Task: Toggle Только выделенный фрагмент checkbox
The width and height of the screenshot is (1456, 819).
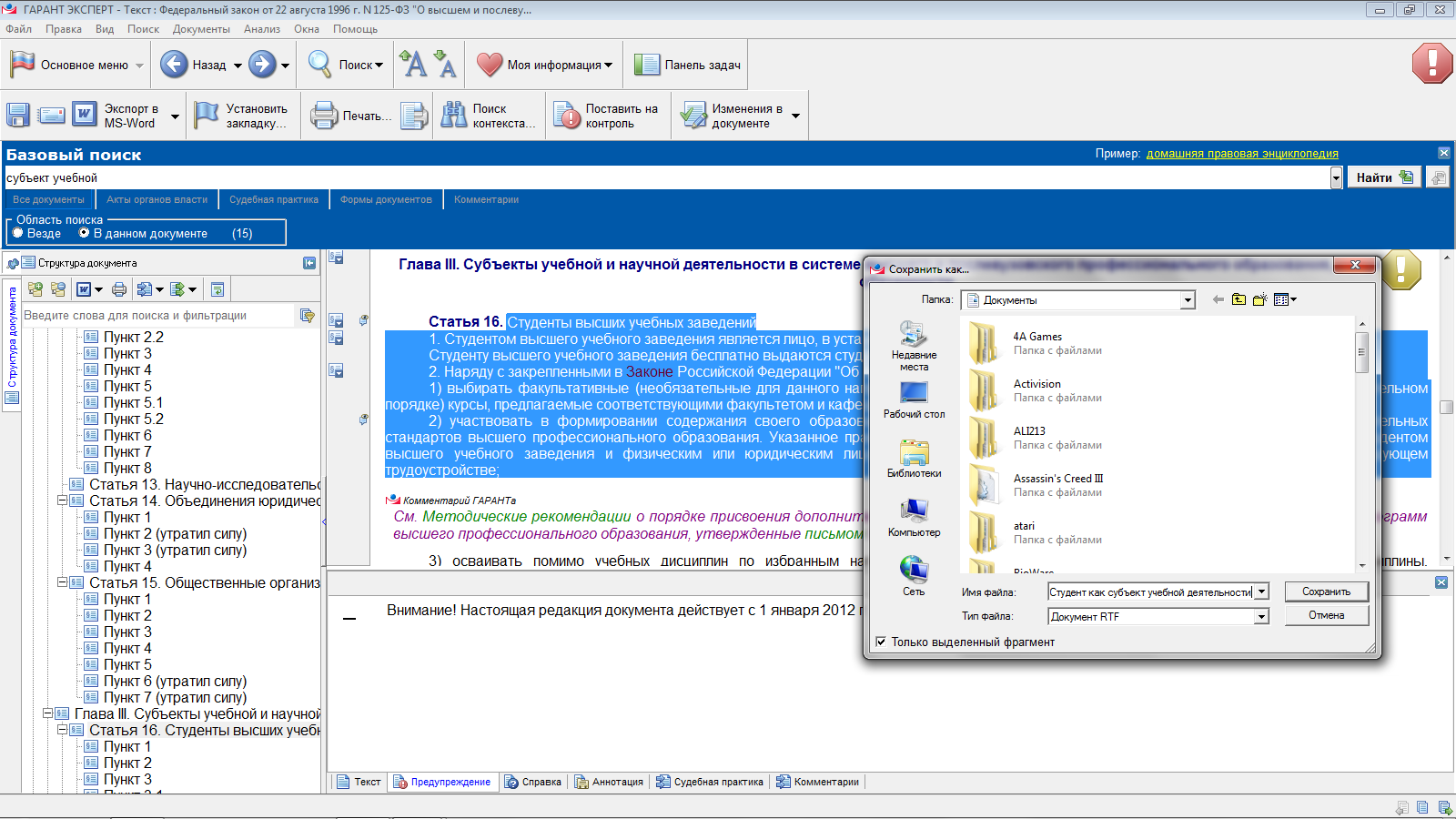Action: [x=881, y=642]
